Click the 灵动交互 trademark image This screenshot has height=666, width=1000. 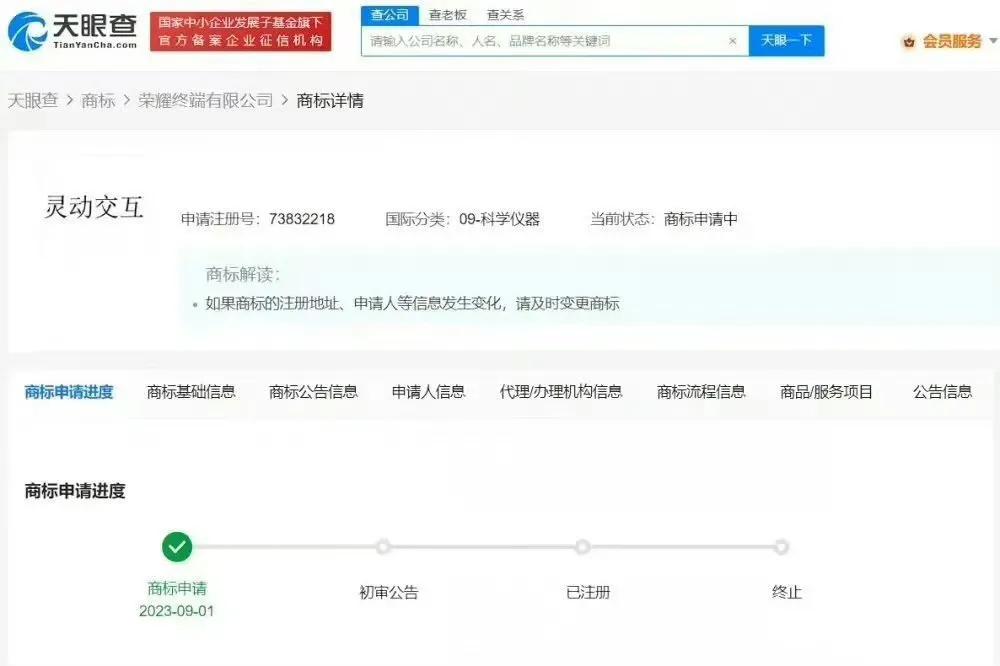coord(94,207)
